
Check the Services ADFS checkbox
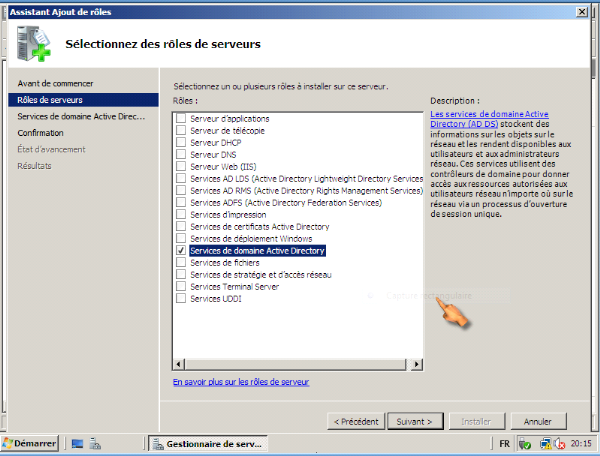coord(181,202)
